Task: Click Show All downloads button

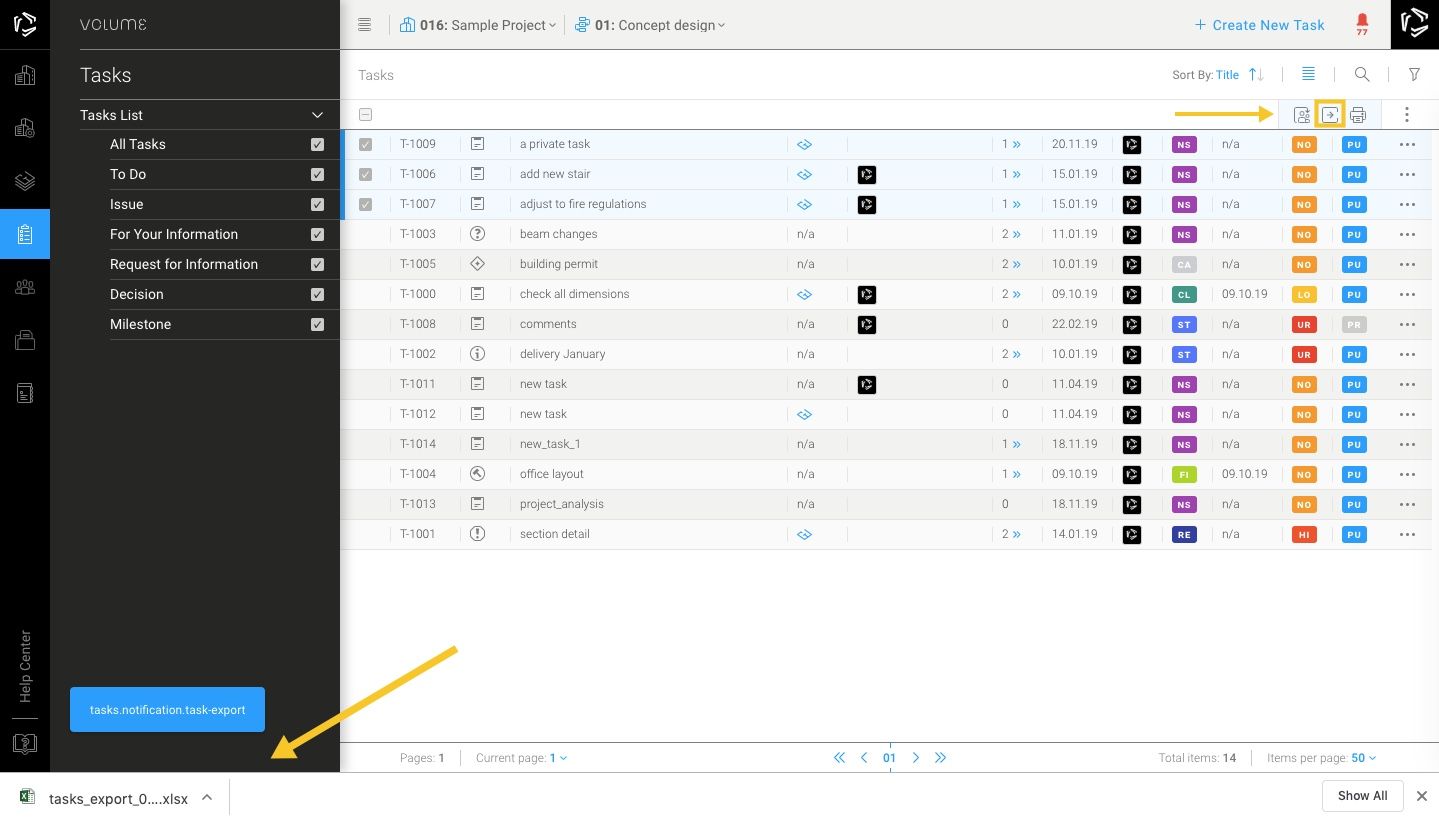Action: 1362,796
